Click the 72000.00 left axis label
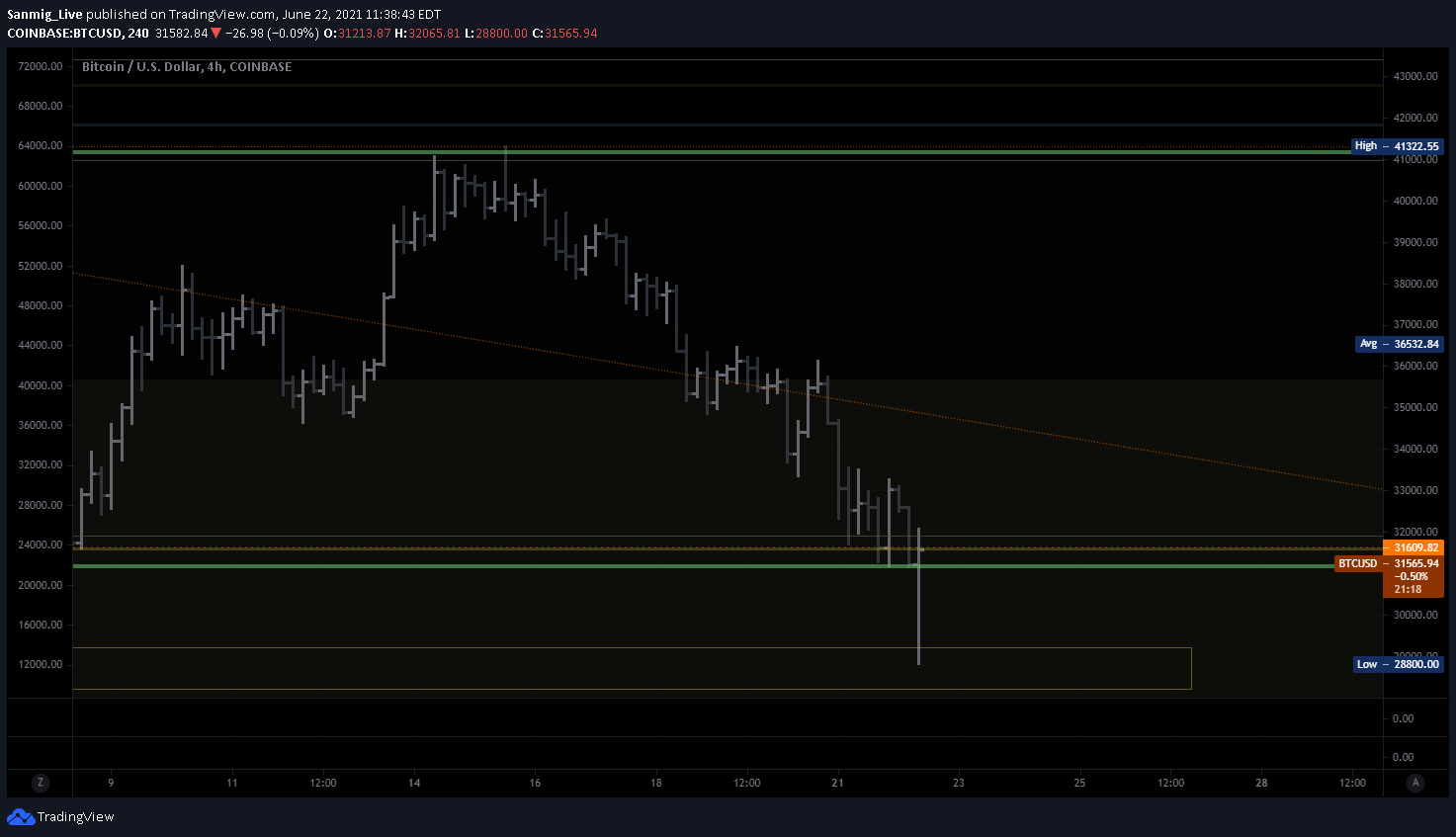 41,66
